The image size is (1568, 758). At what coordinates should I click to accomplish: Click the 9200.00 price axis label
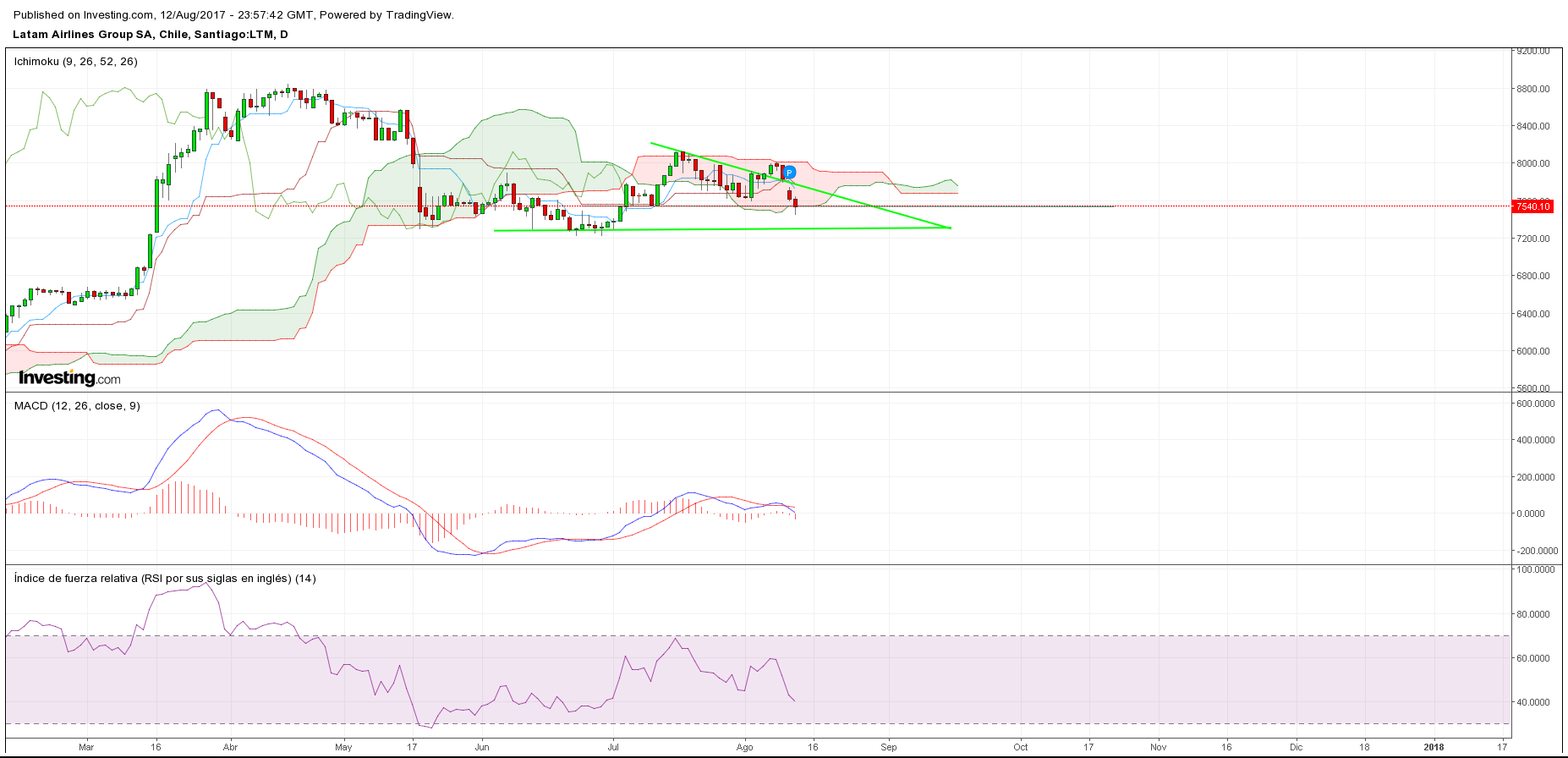[x=1533, y=51]
